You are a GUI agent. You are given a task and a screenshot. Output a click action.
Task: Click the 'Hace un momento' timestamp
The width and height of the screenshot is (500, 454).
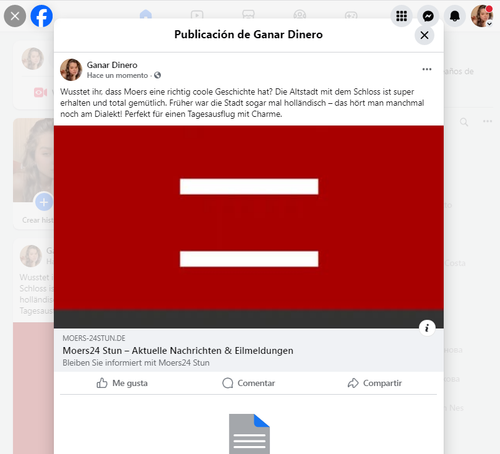pos(117,75)
